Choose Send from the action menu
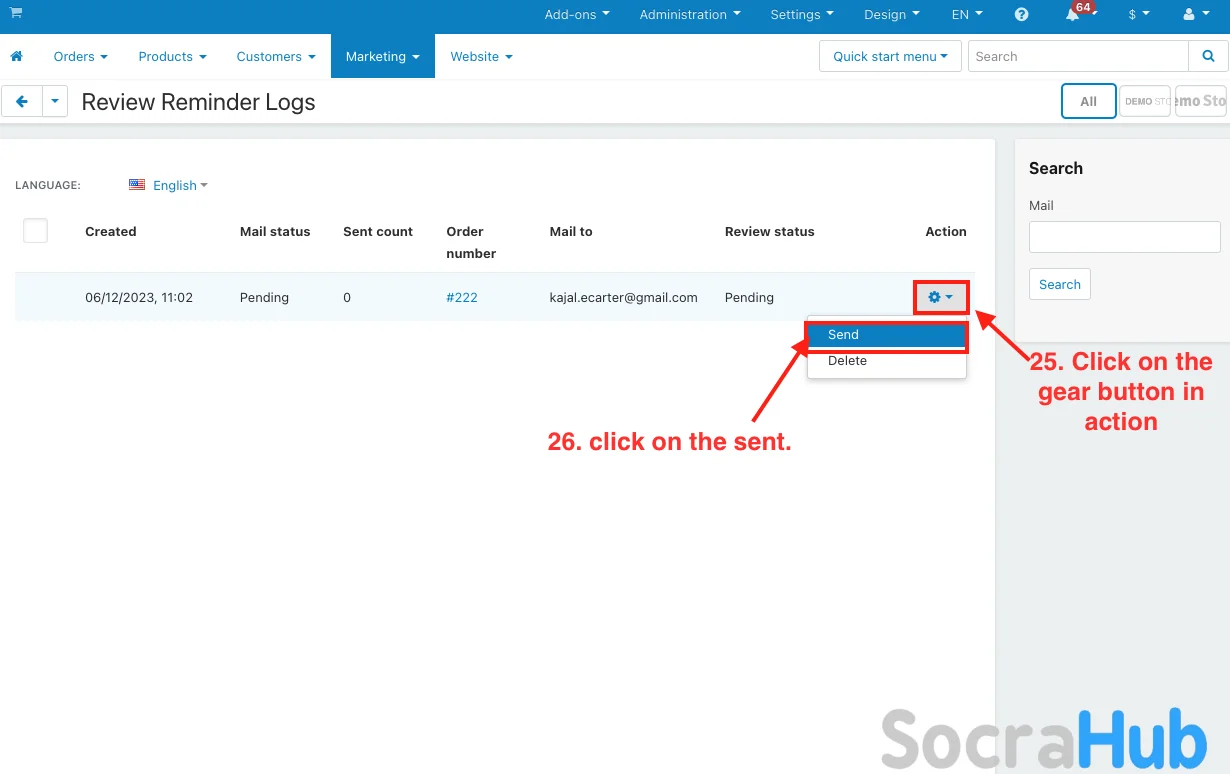This screenshot has width=1230, height=774. pyautogui.click(x=887, y=335)
